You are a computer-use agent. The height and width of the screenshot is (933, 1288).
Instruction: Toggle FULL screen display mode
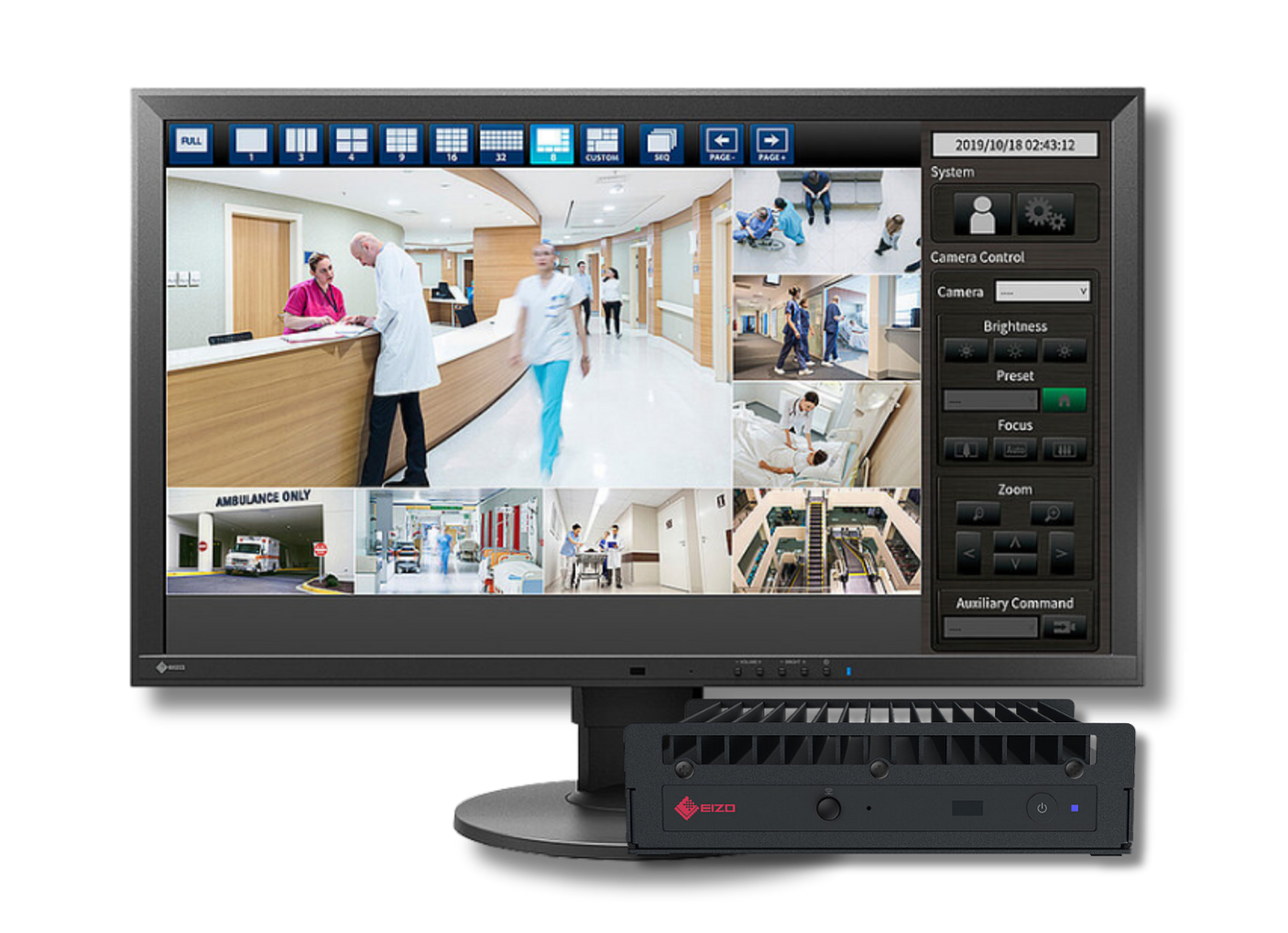191,143
